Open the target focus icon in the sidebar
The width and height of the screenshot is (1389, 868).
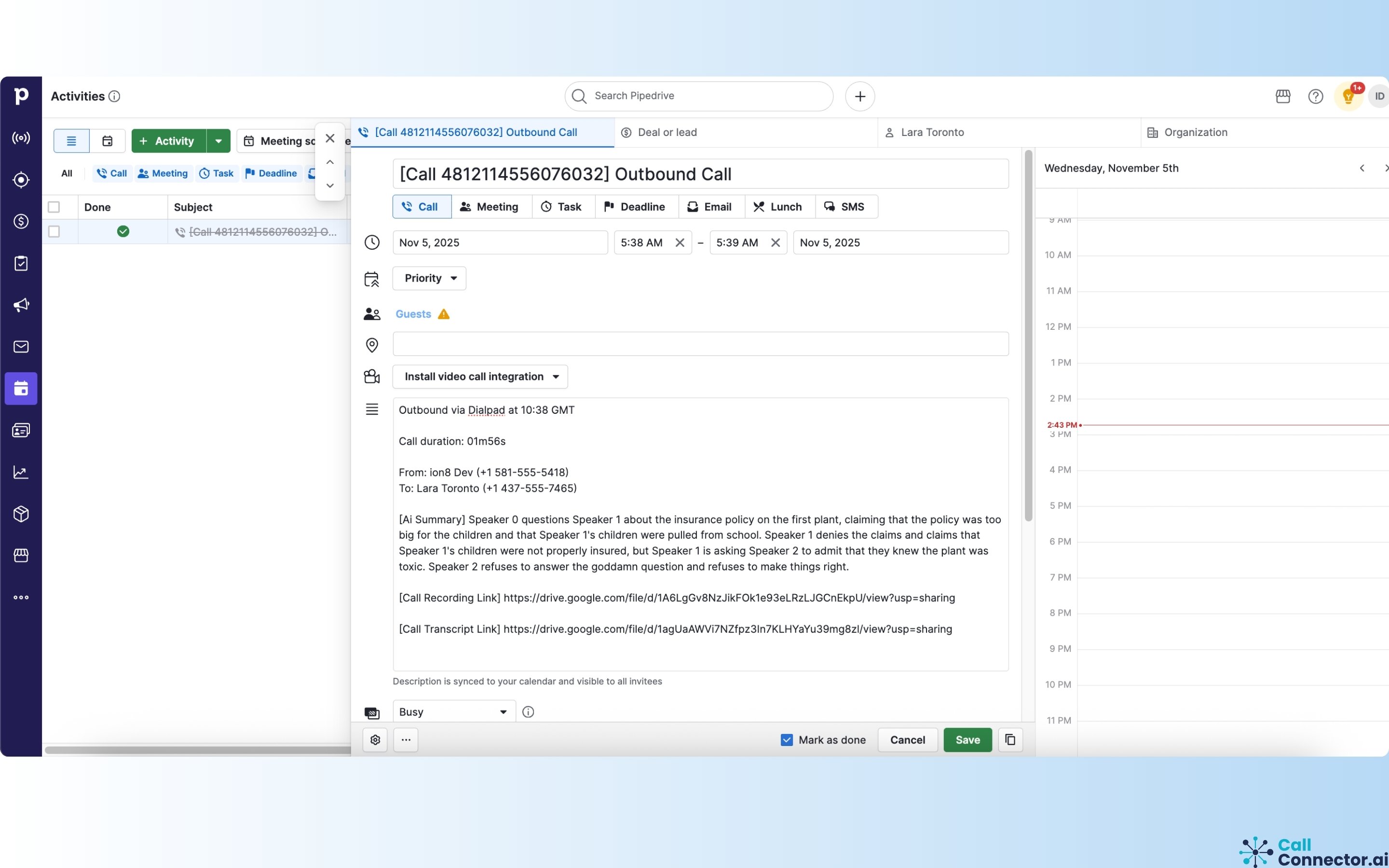coord(21,180)
